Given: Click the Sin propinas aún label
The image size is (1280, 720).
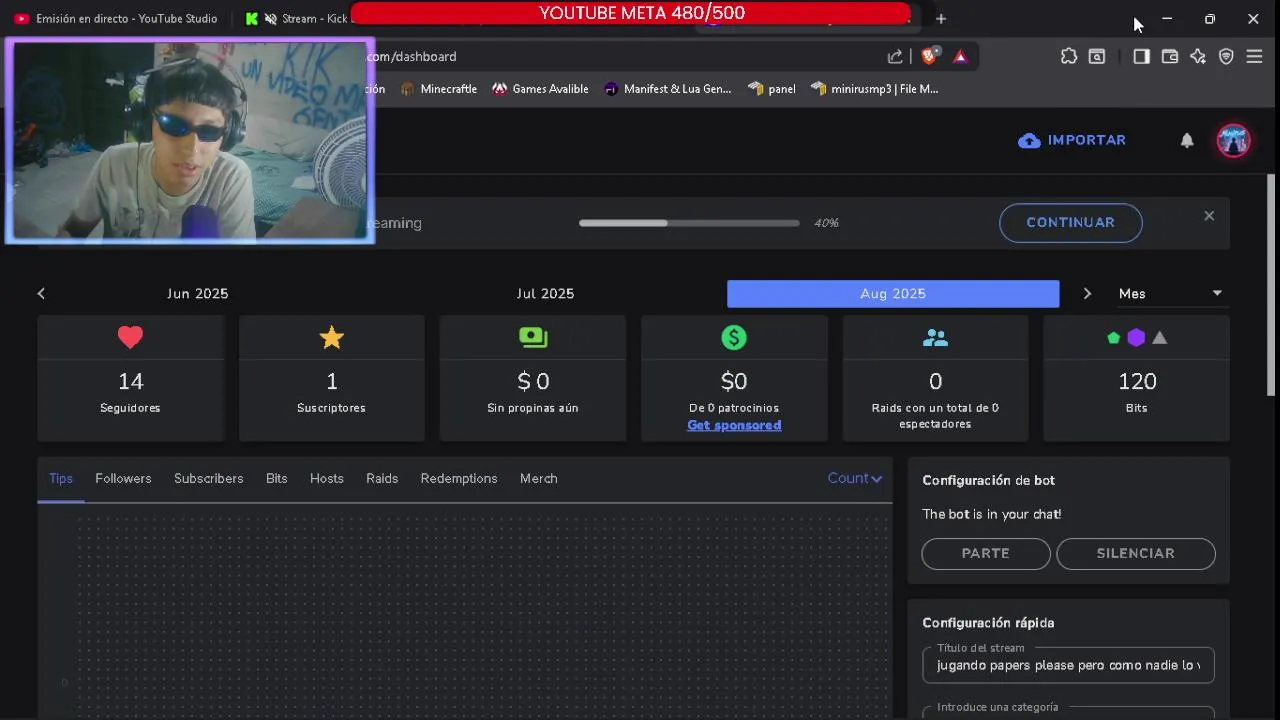Looking at the screenshot, I should (x=533, y=408).
